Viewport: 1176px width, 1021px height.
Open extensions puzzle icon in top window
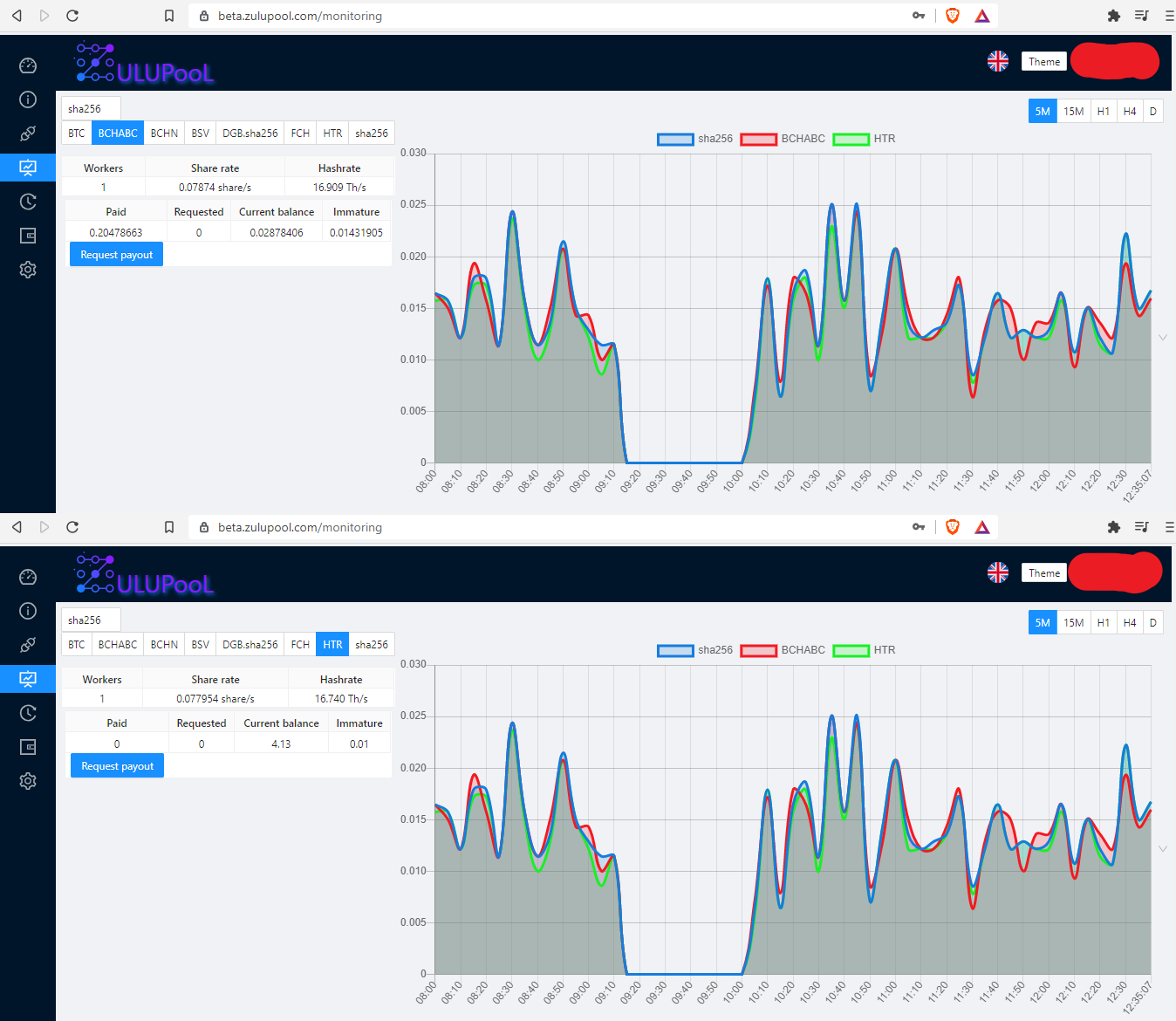[x=1114, y=16]
